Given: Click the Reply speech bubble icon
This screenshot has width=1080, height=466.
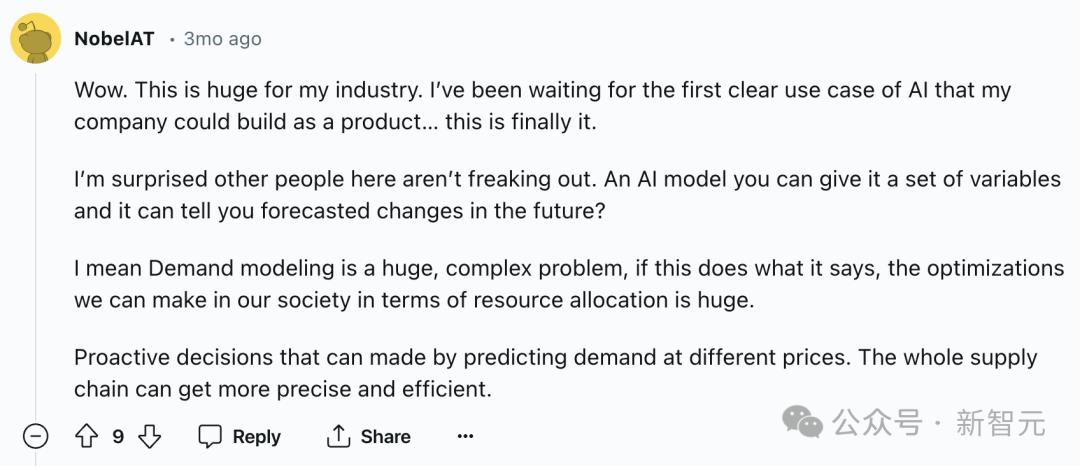Looking at the screenshot, I should pyautogui.click(x=210, y=437).
